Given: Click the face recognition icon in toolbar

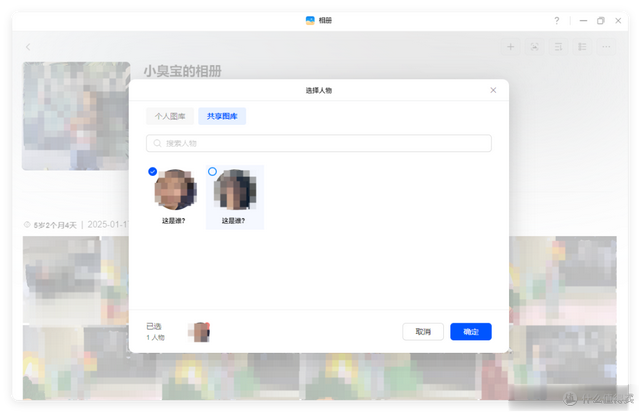Looking at the screenshot, I should point(534,47).
